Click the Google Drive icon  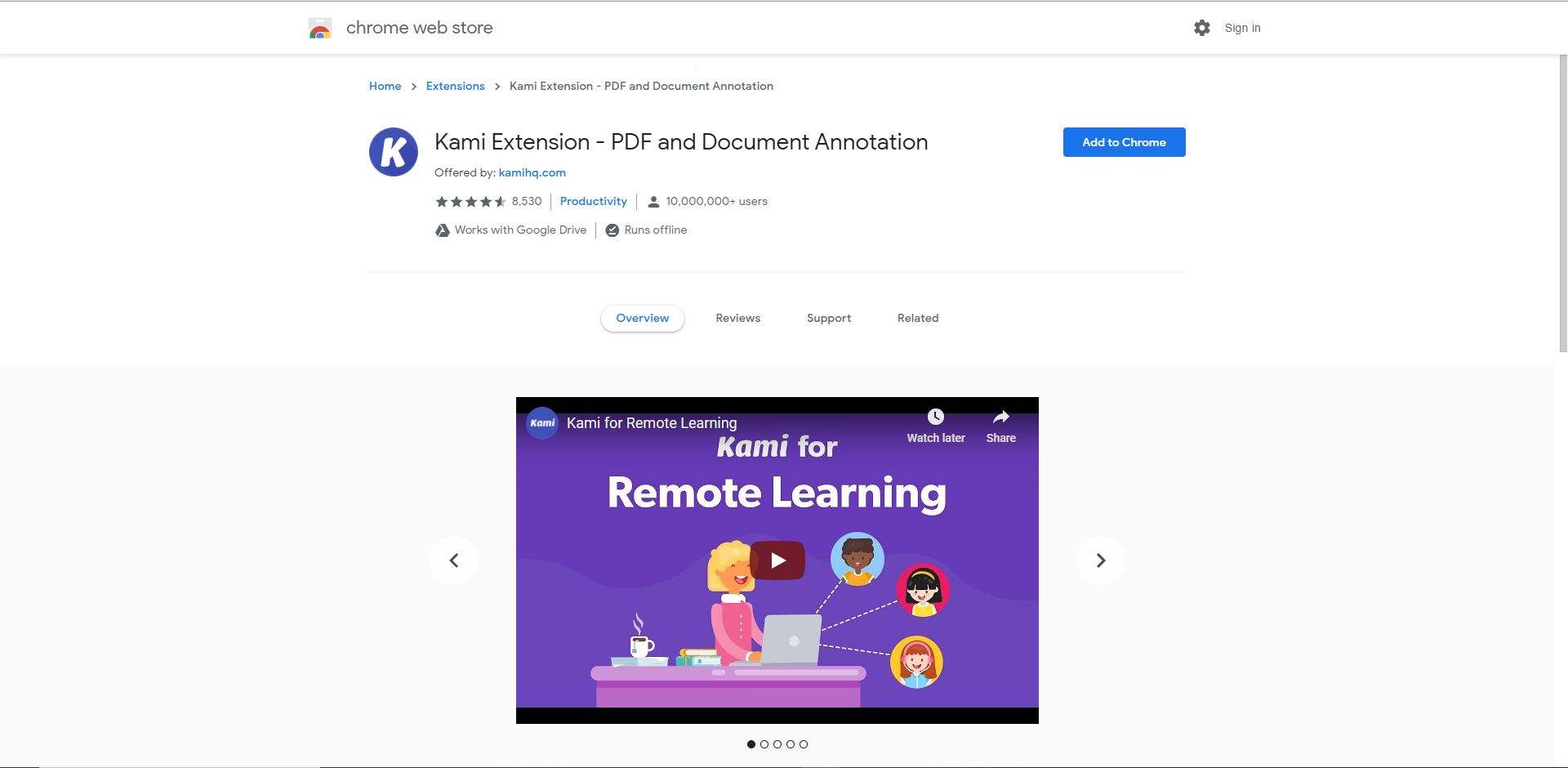click(442, 230)
